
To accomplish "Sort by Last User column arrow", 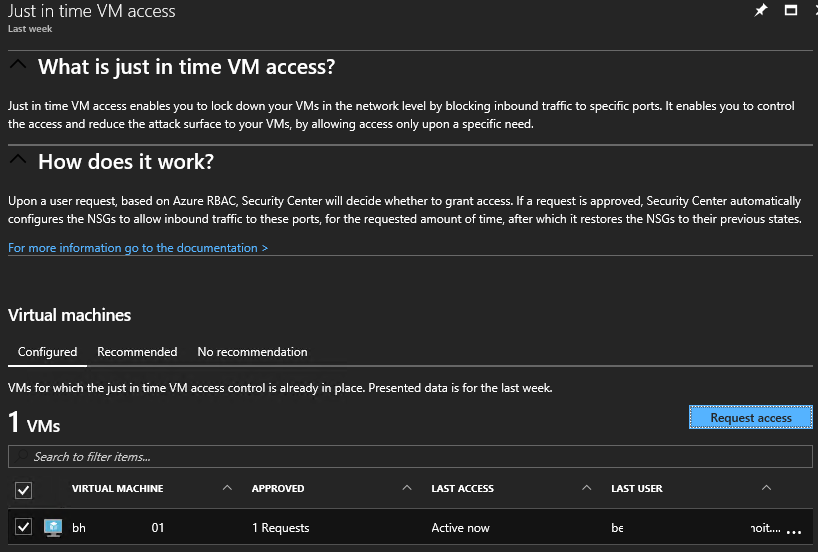I will pyautogui.click(x=766, y=488).
